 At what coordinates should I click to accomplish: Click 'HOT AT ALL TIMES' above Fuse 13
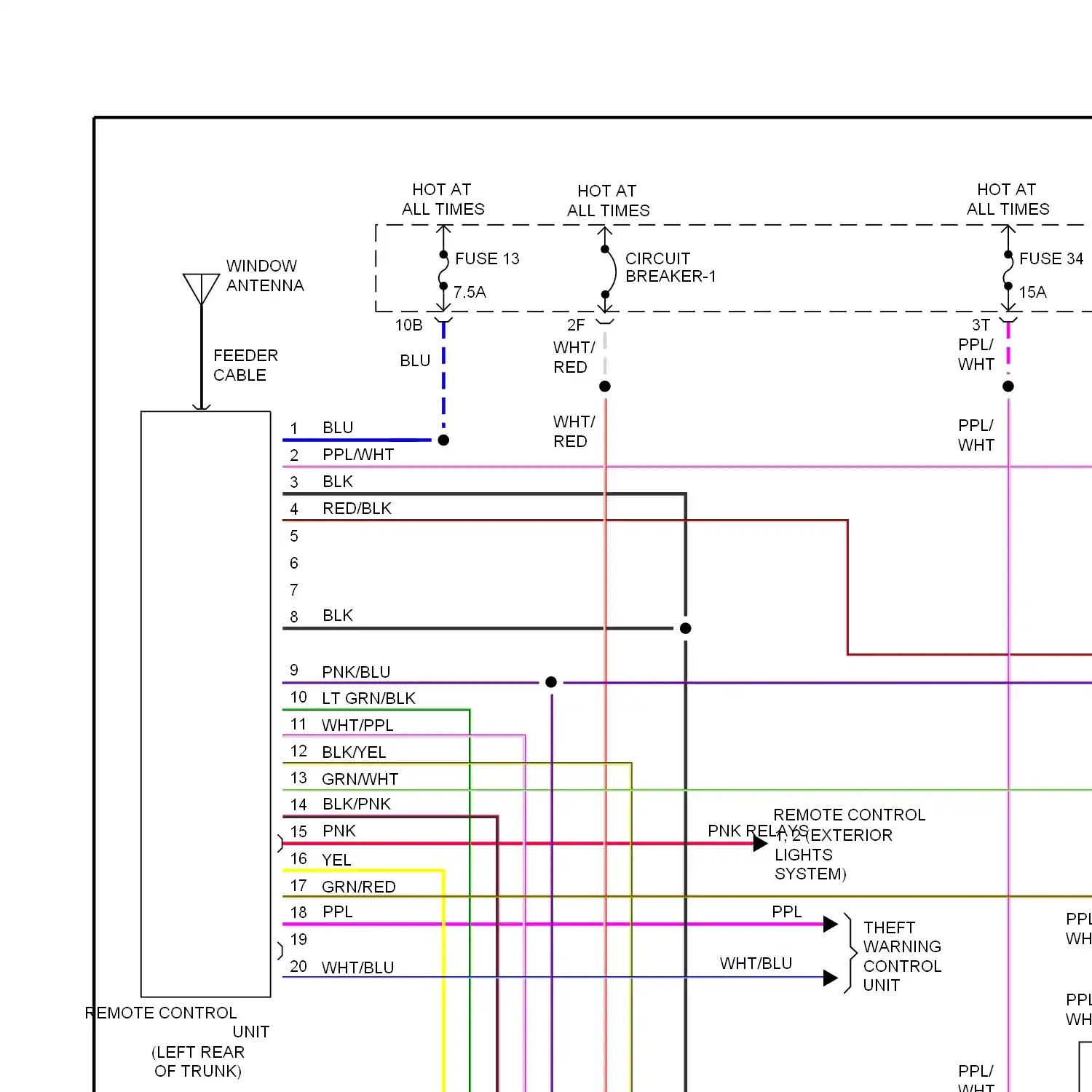pos(443,199)
